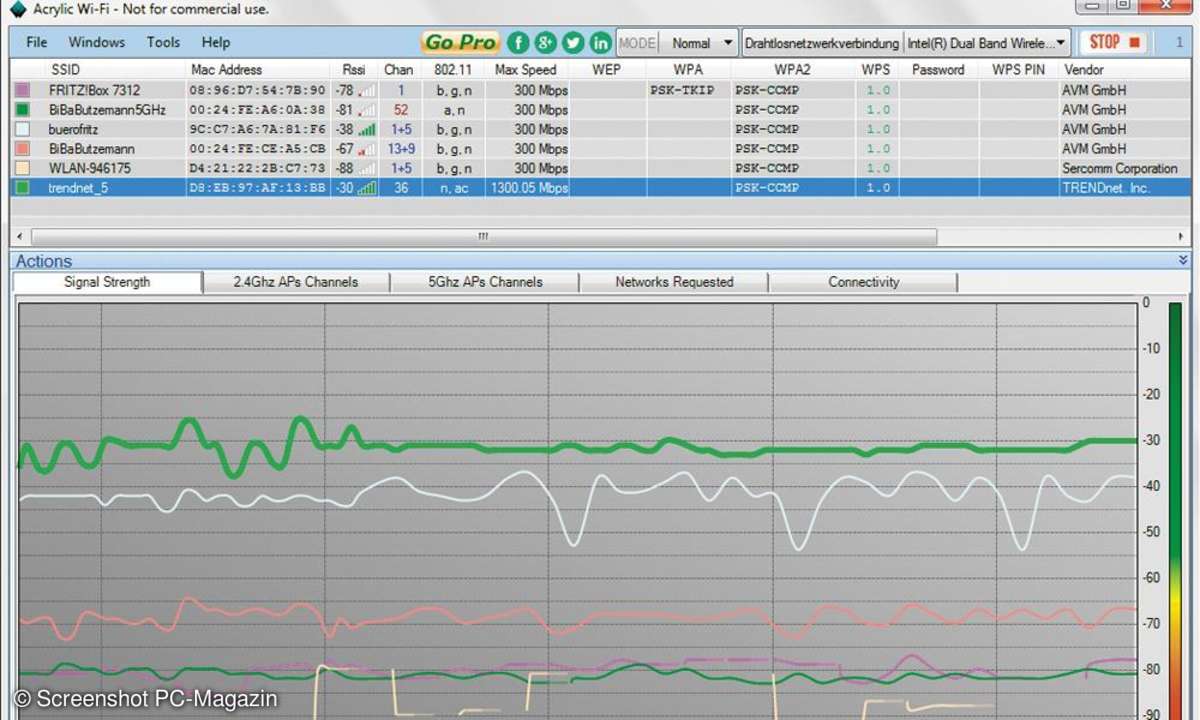Open the Google Plus share icon
The image size is (1200, 720).
[545, 42]
